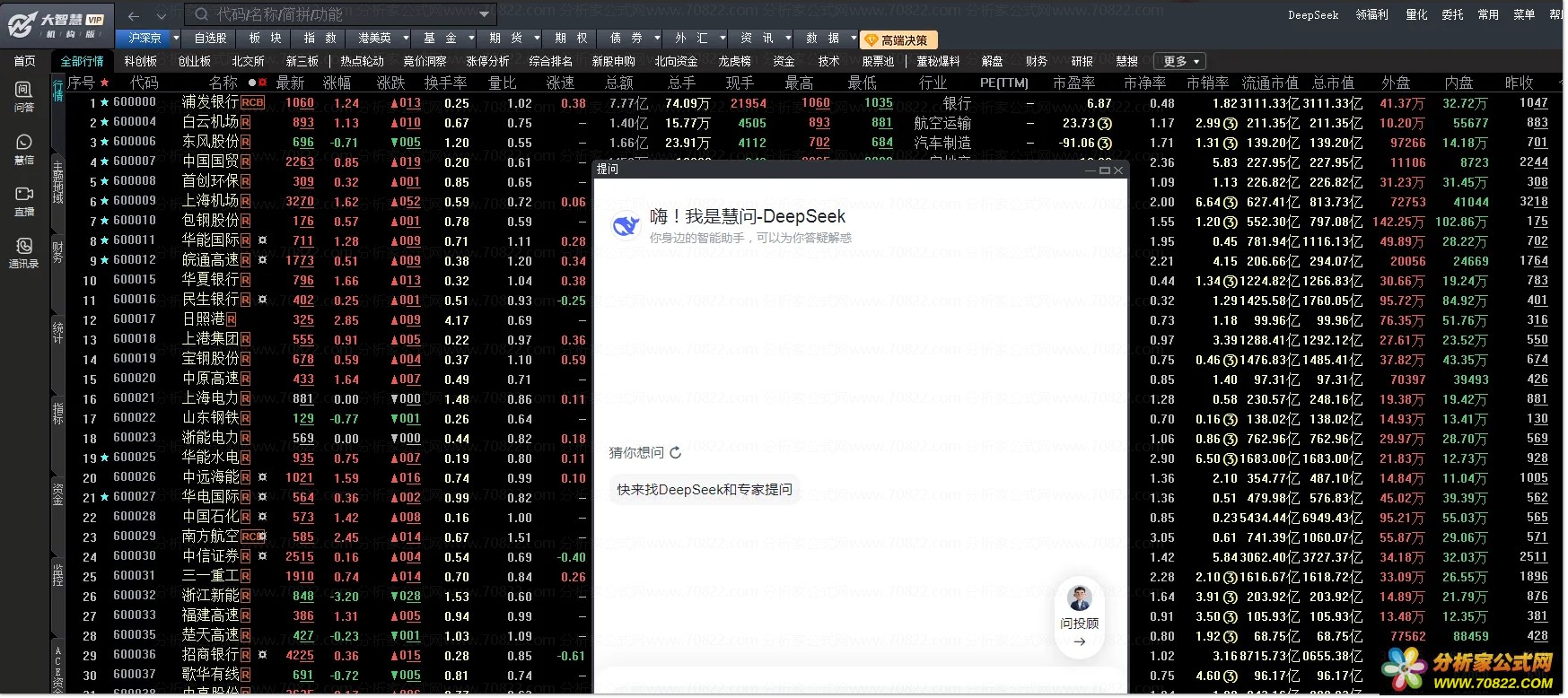Image resolution: width=1568 pixels, height=698 pixels.
Task: Open the 问投顾 advisor avatar
Action: (x=1079, y=598)
